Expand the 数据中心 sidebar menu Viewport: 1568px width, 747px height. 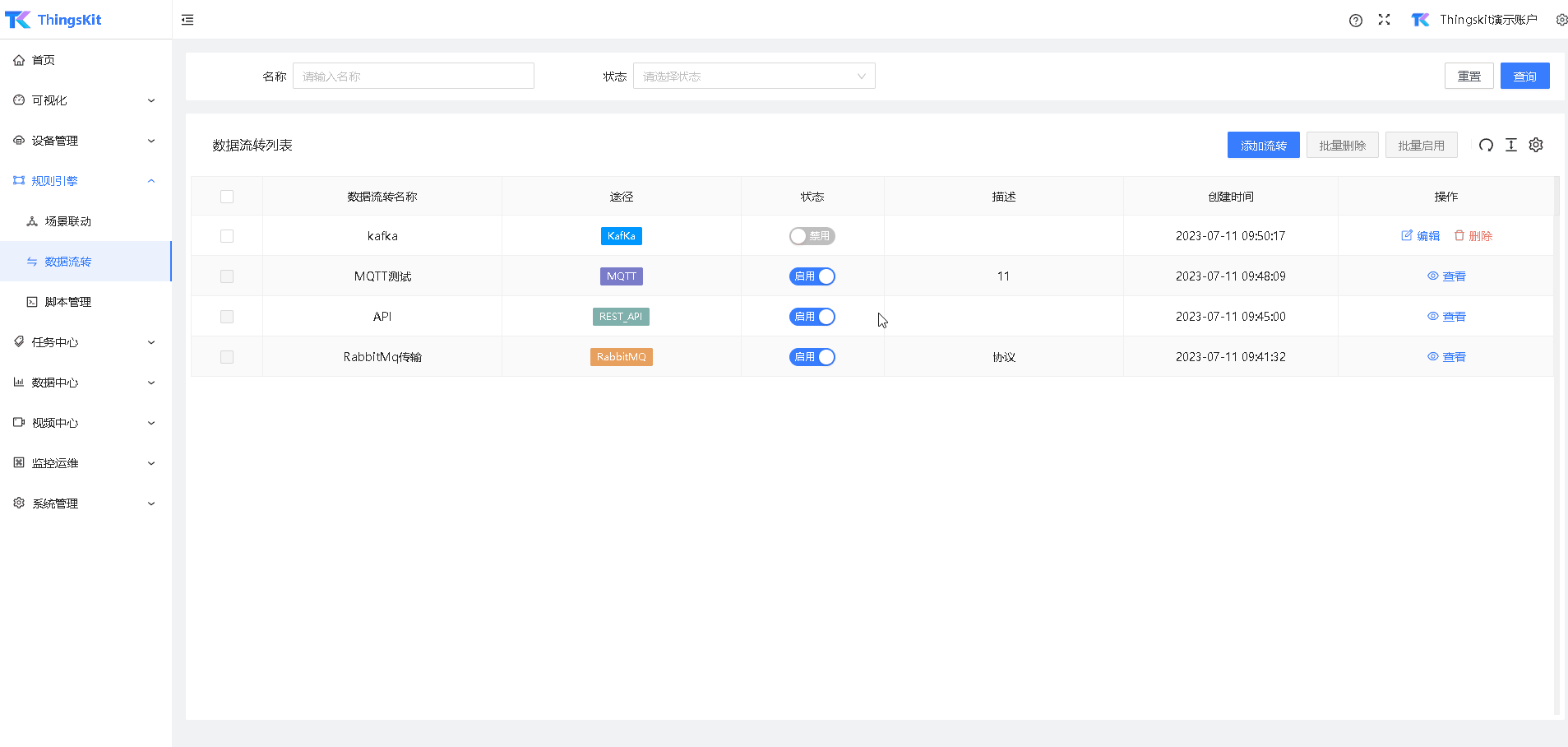86,383
